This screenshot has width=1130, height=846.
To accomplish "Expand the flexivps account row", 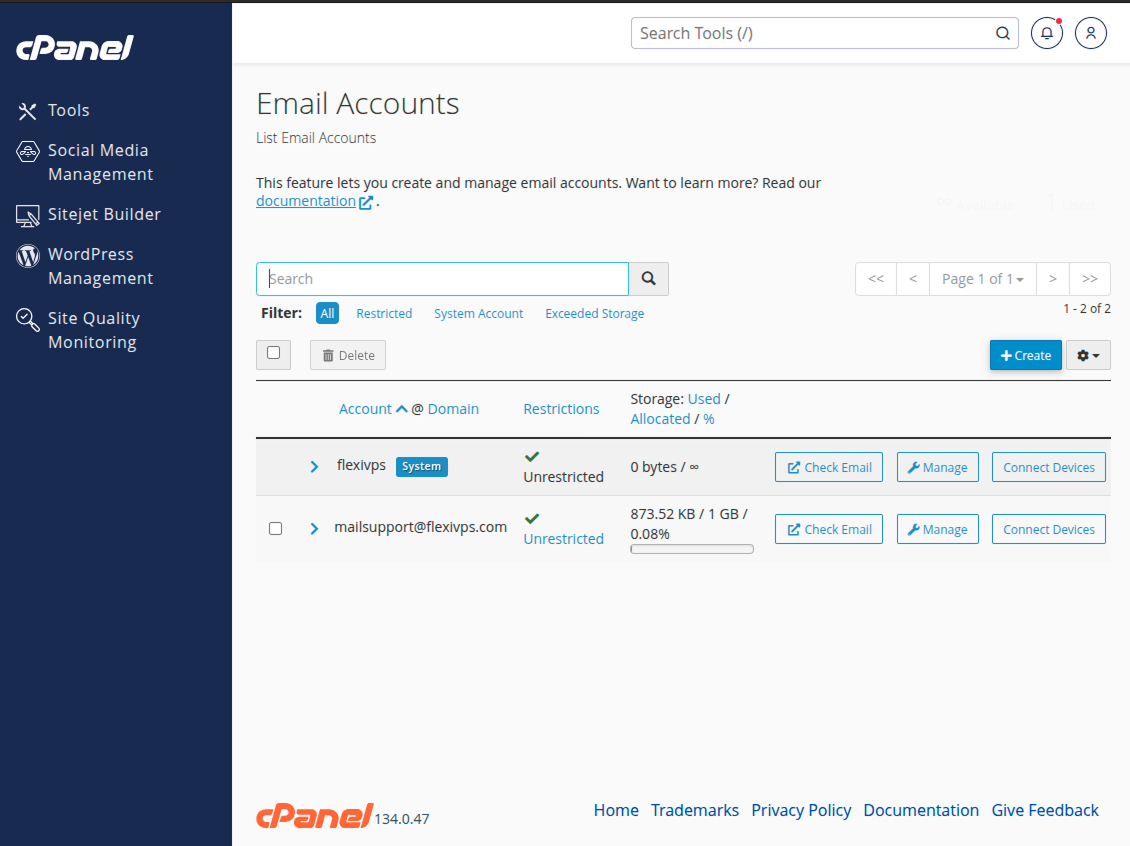I will tap(314, 467).
